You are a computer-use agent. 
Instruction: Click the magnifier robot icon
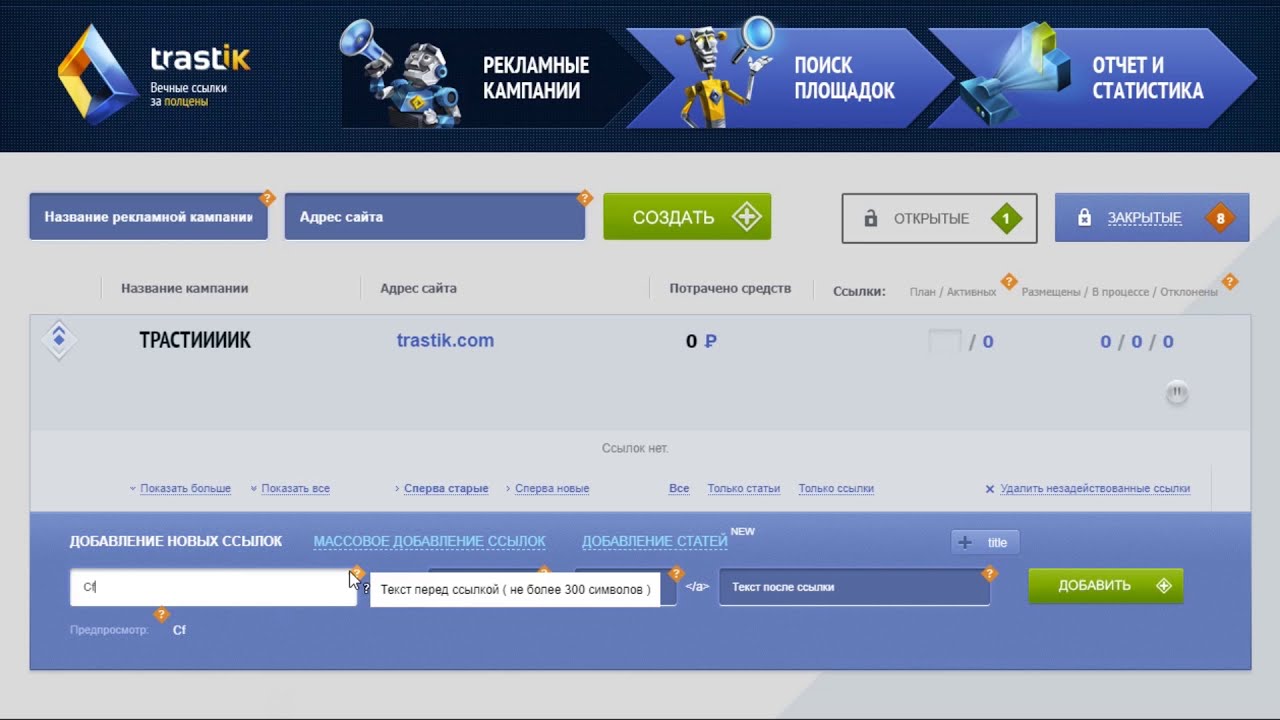click(727, 72)
